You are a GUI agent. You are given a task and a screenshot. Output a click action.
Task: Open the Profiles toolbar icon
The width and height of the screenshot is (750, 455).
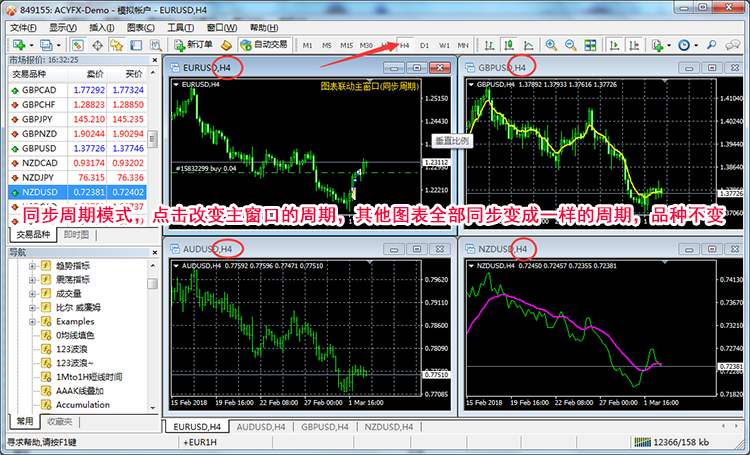pos(46,45)
